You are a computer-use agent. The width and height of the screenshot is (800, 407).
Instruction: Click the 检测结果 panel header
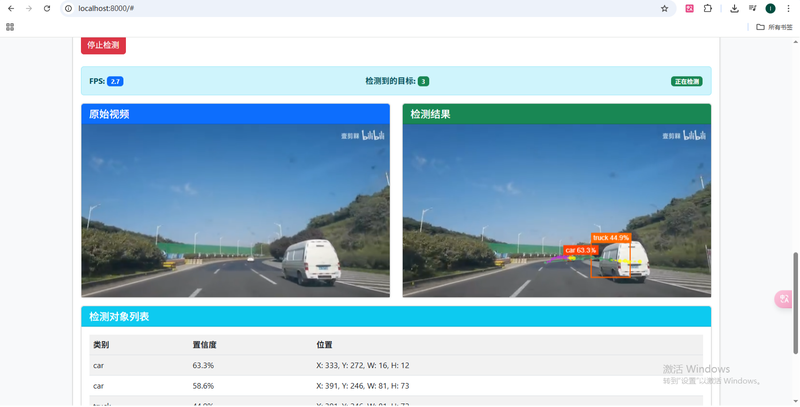click(x=557, y=114)
